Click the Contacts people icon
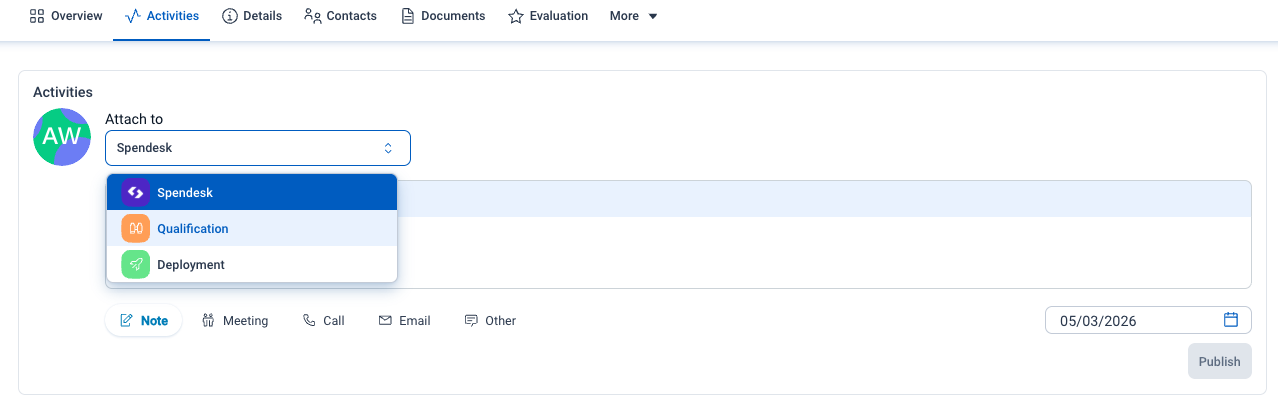 coord(313,16)
